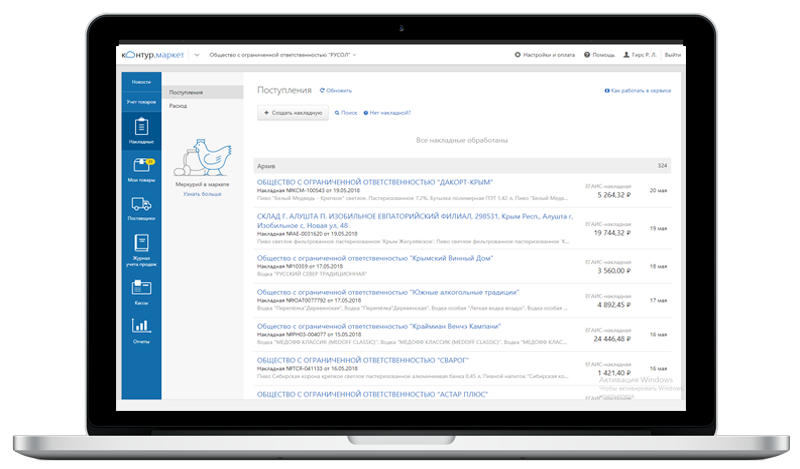Click amount 19 744,32 ₽

point(612,233)
